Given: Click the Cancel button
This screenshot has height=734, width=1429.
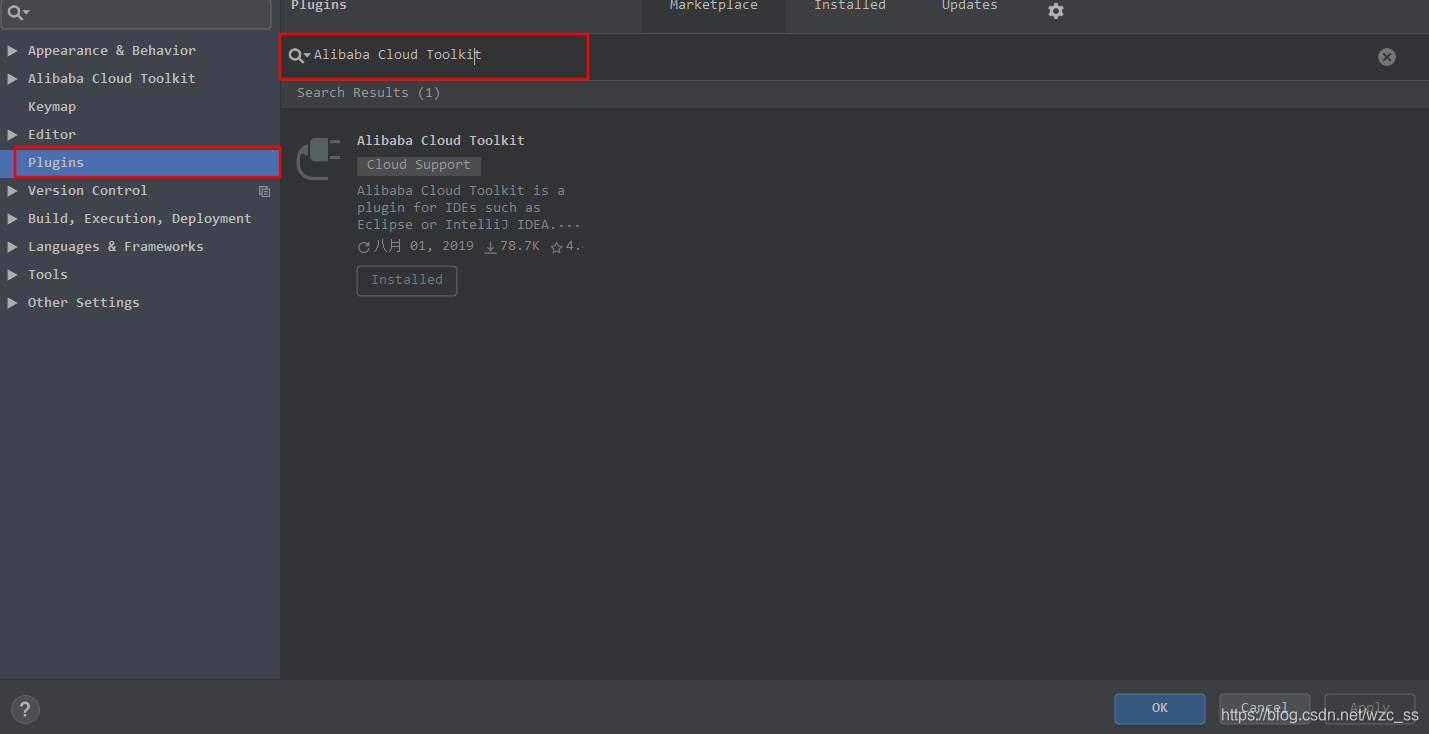Looking at the screenshot, I should pos(1265,708).
